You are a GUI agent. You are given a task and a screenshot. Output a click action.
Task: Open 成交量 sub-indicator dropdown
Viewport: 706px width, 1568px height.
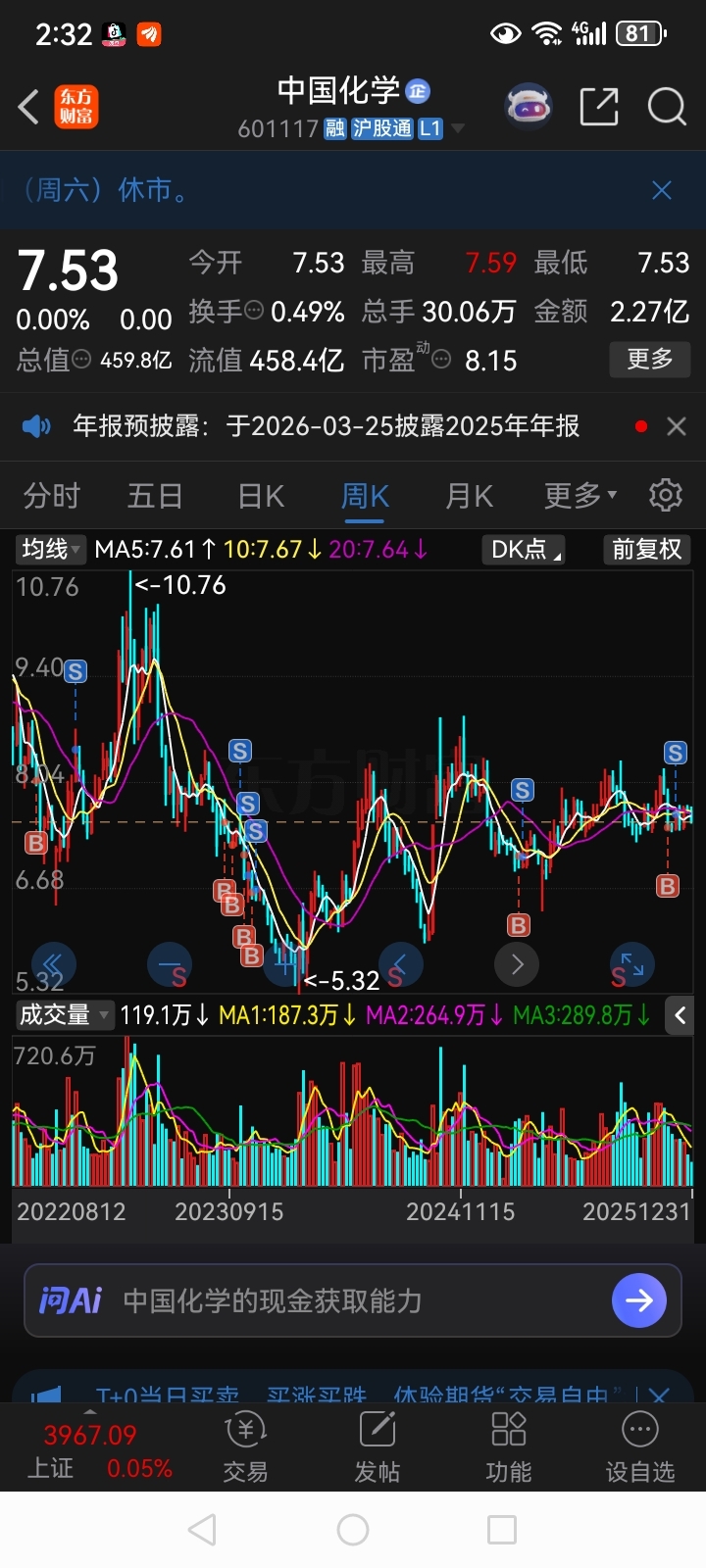point(65,1015)
